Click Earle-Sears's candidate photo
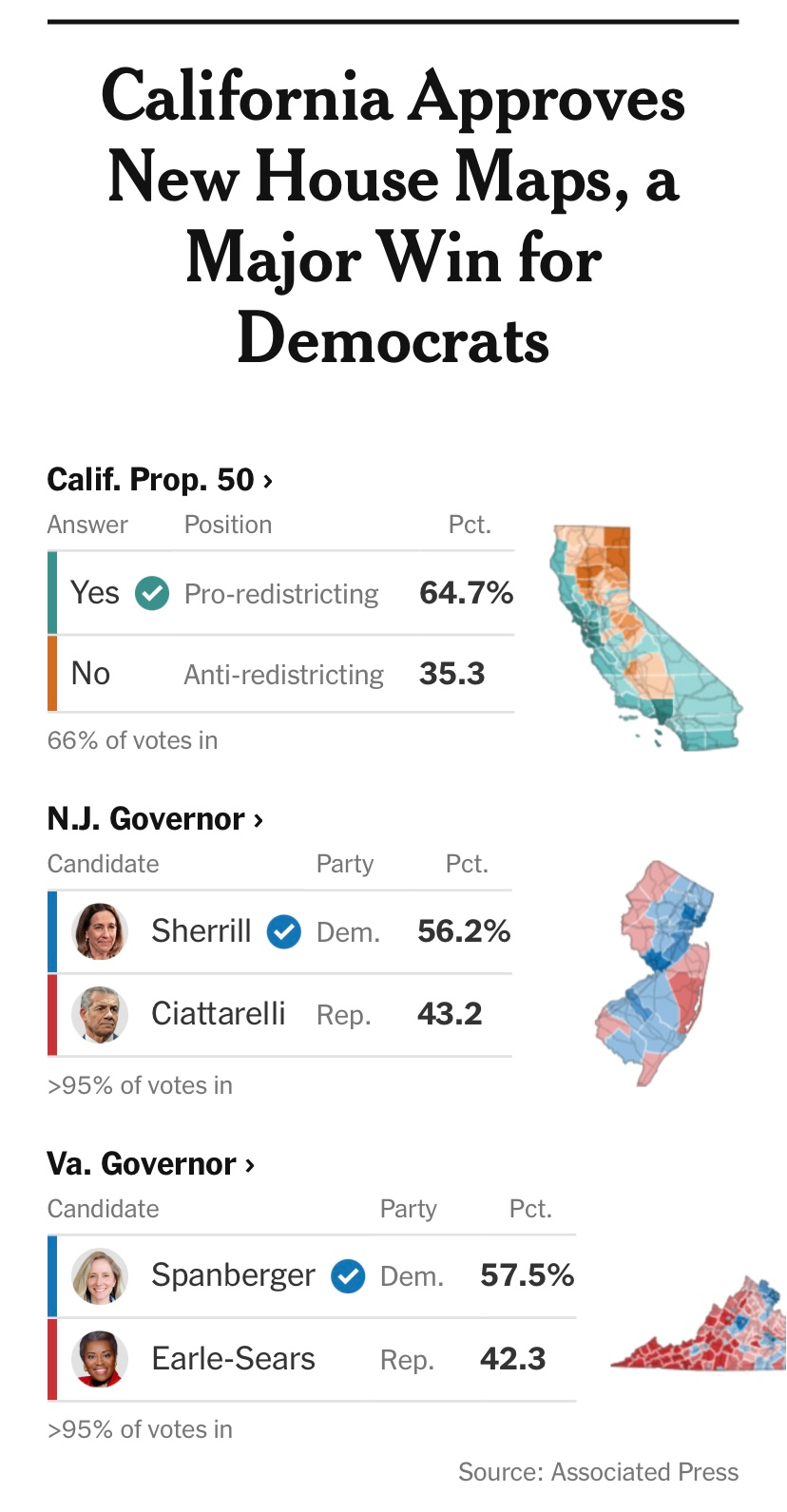Screen dimensions: 787x1512 100,1359
